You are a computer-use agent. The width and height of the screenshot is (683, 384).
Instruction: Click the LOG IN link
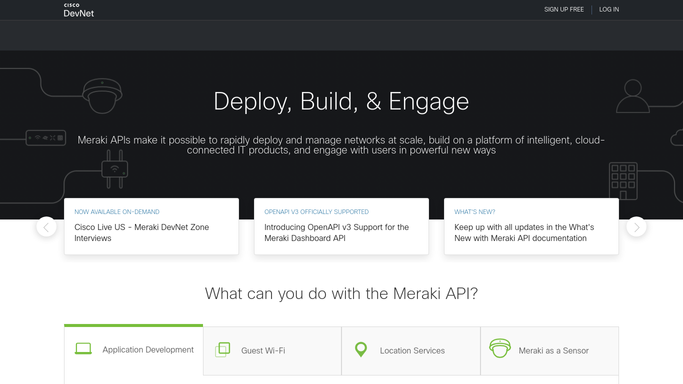tap(609, 10)
